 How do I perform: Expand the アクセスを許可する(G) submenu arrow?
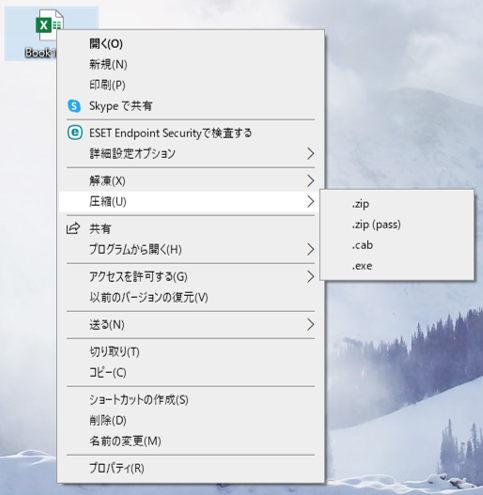[x=310, y=277]
